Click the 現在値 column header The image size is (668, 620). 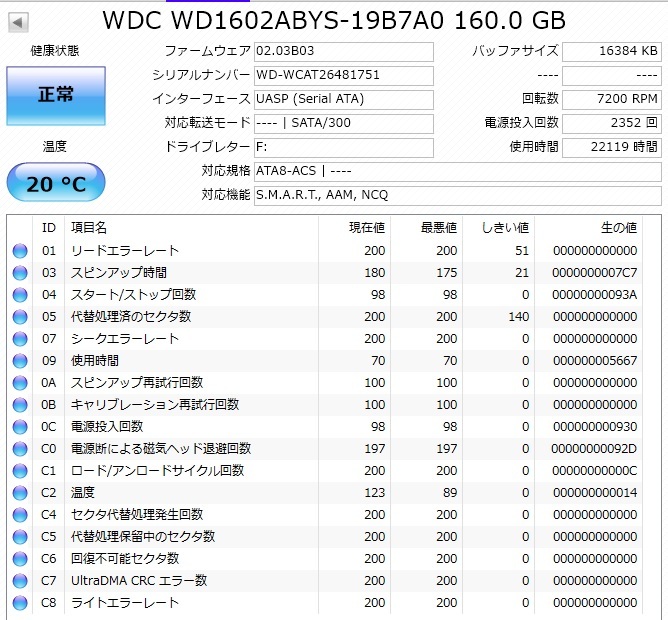click(367, 228)
